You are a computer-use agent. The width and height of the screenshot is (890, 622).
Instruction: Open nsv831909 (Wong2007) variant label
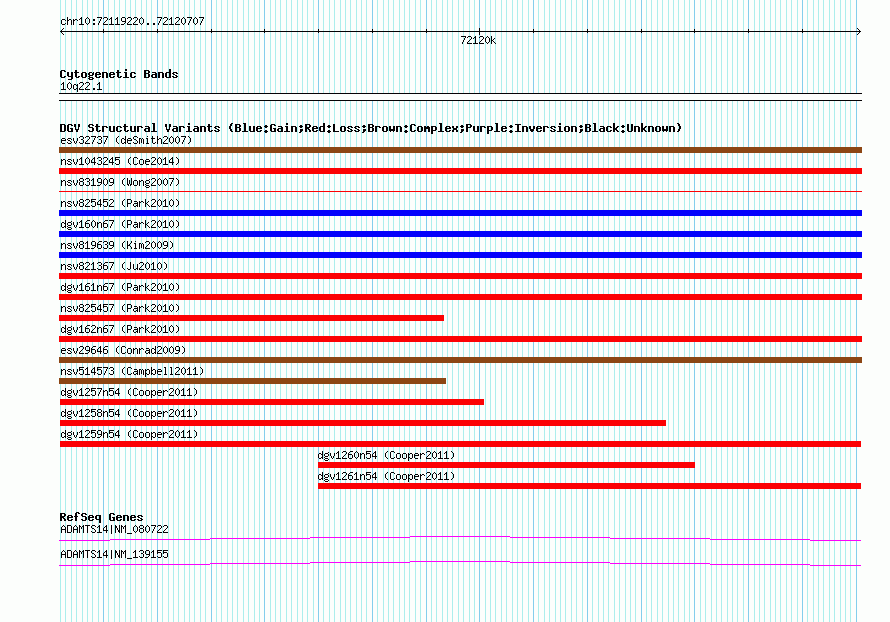point(120,182)
